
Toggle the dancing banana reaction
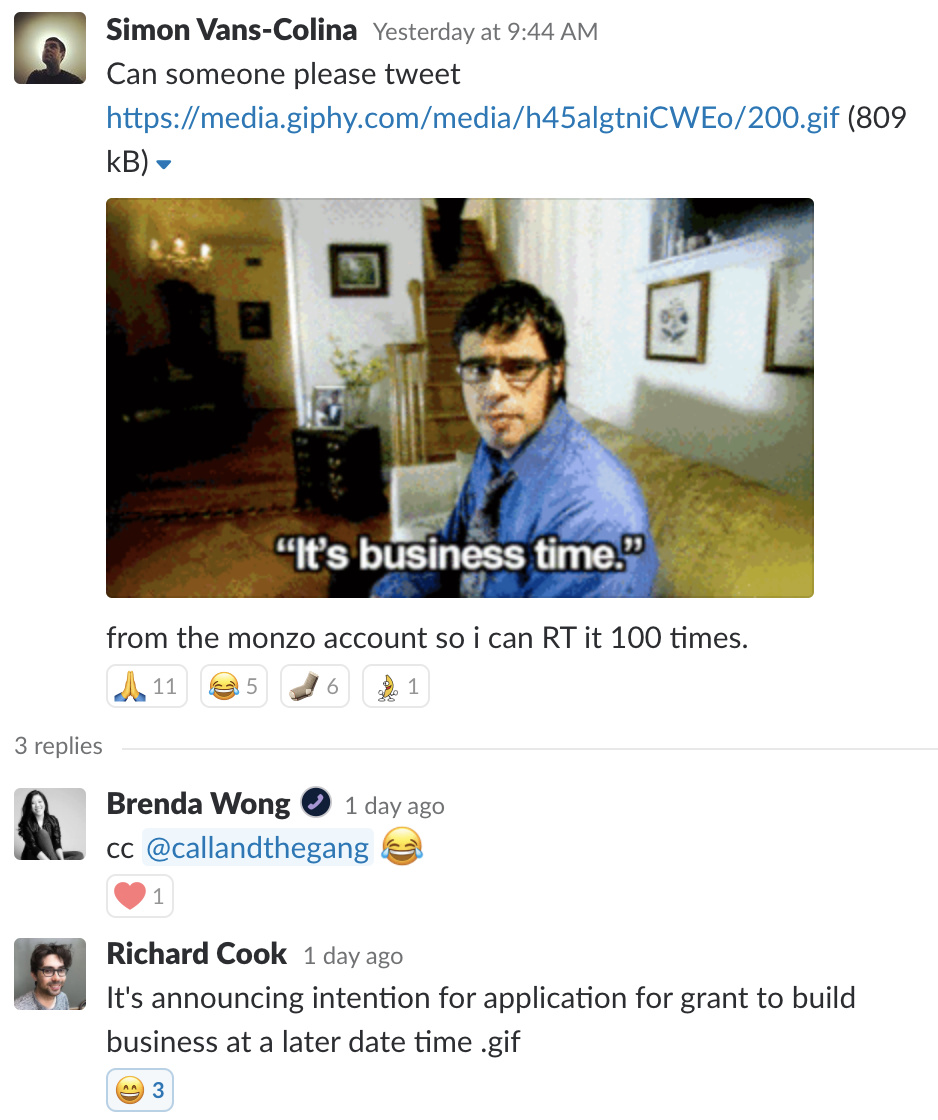396,686
